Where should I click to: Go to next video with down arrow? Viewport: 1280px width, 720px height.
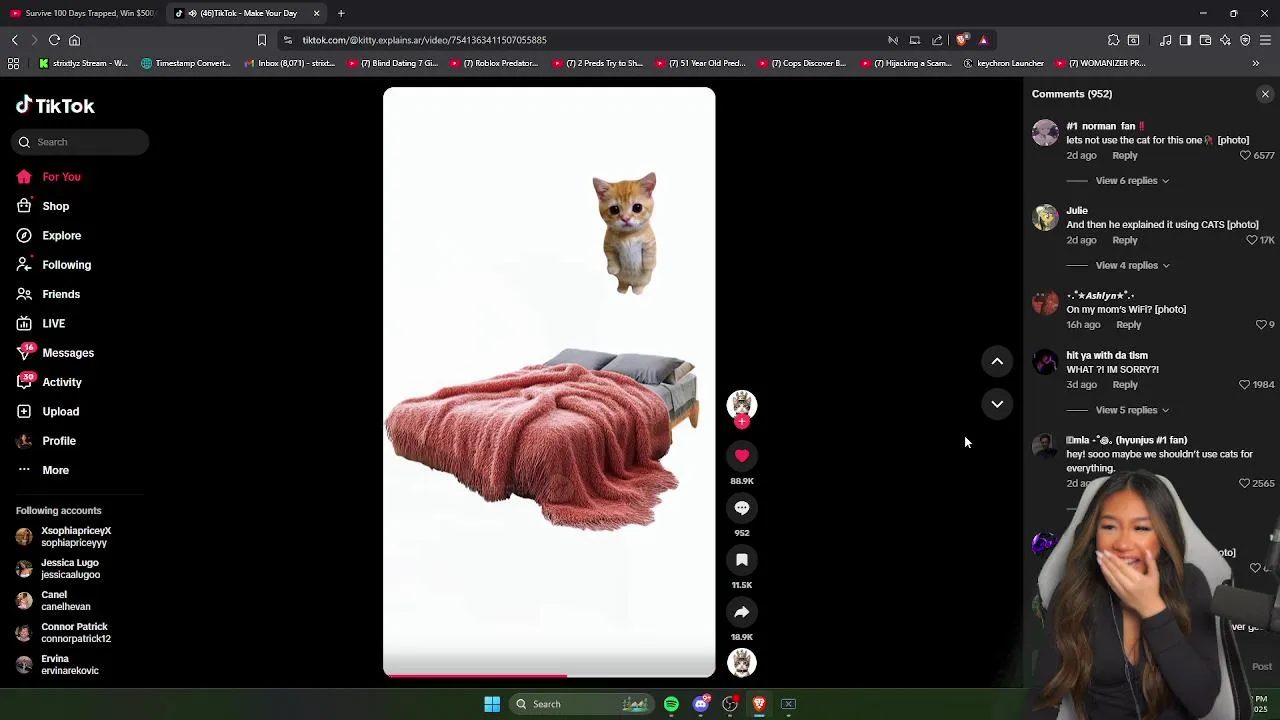(x=997, y=404)
